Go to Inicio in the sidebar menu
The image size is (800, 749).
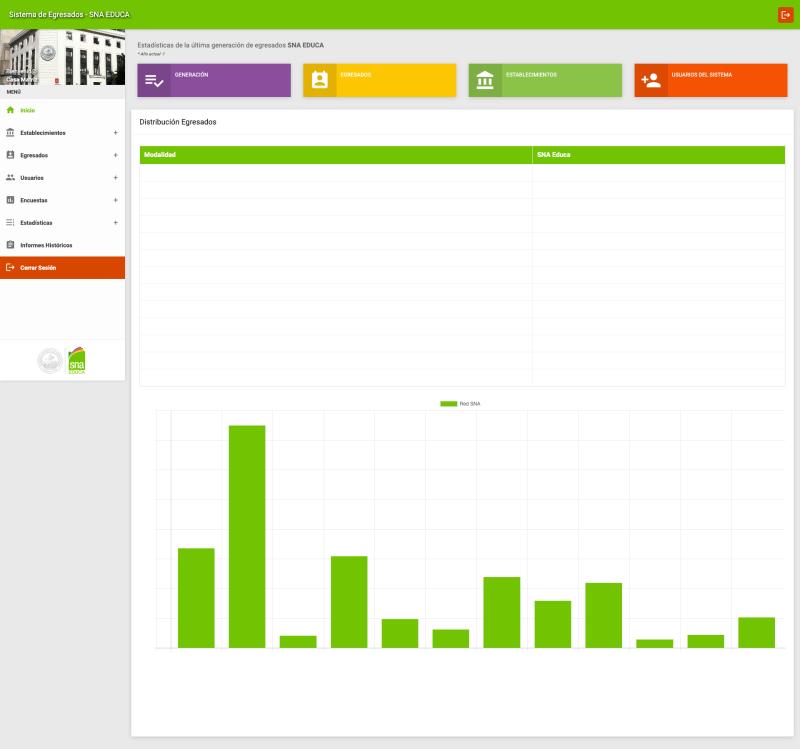62,110
